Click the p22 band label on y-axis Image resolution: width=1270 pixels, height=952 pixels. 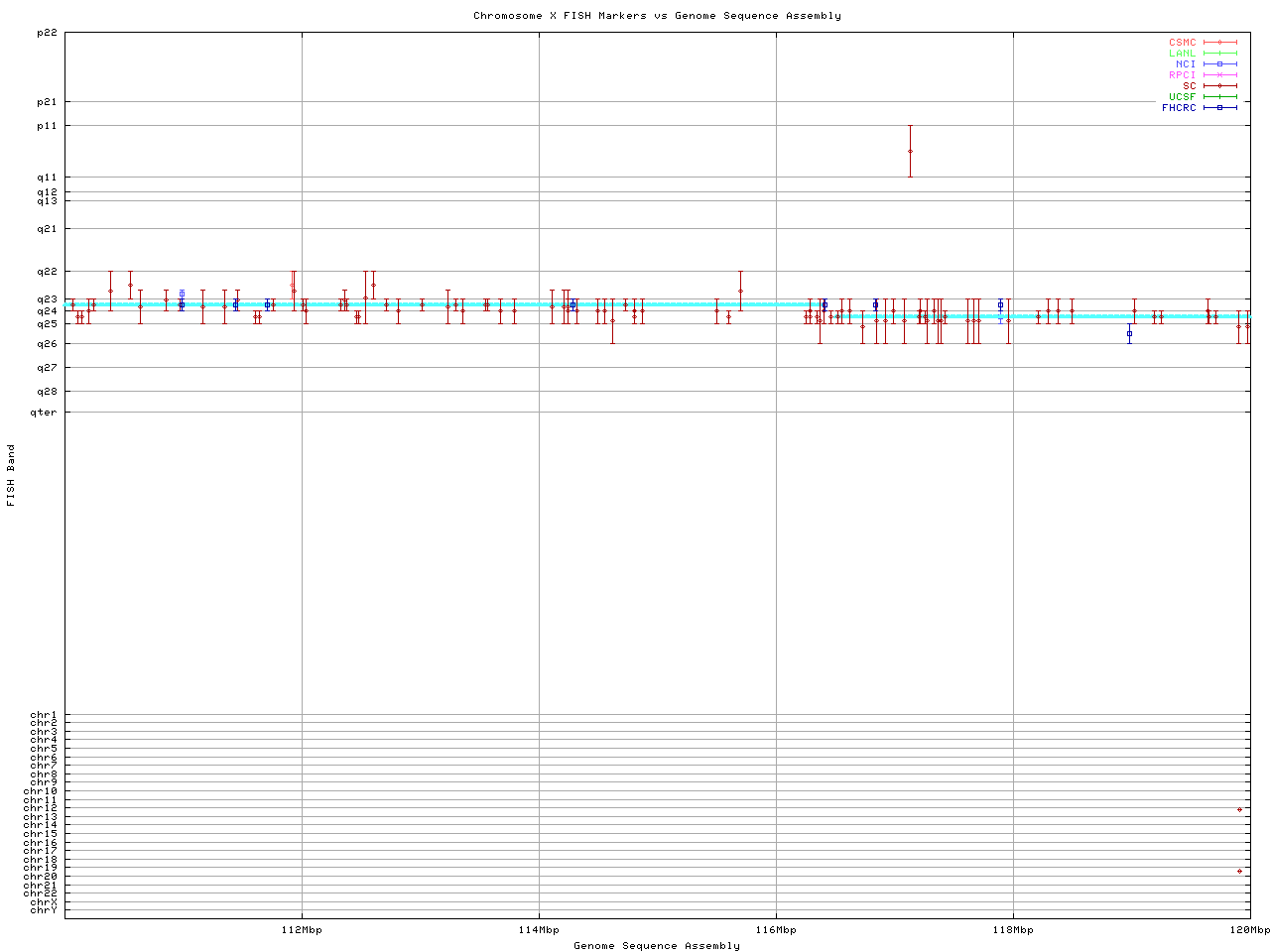pos(47,33)
